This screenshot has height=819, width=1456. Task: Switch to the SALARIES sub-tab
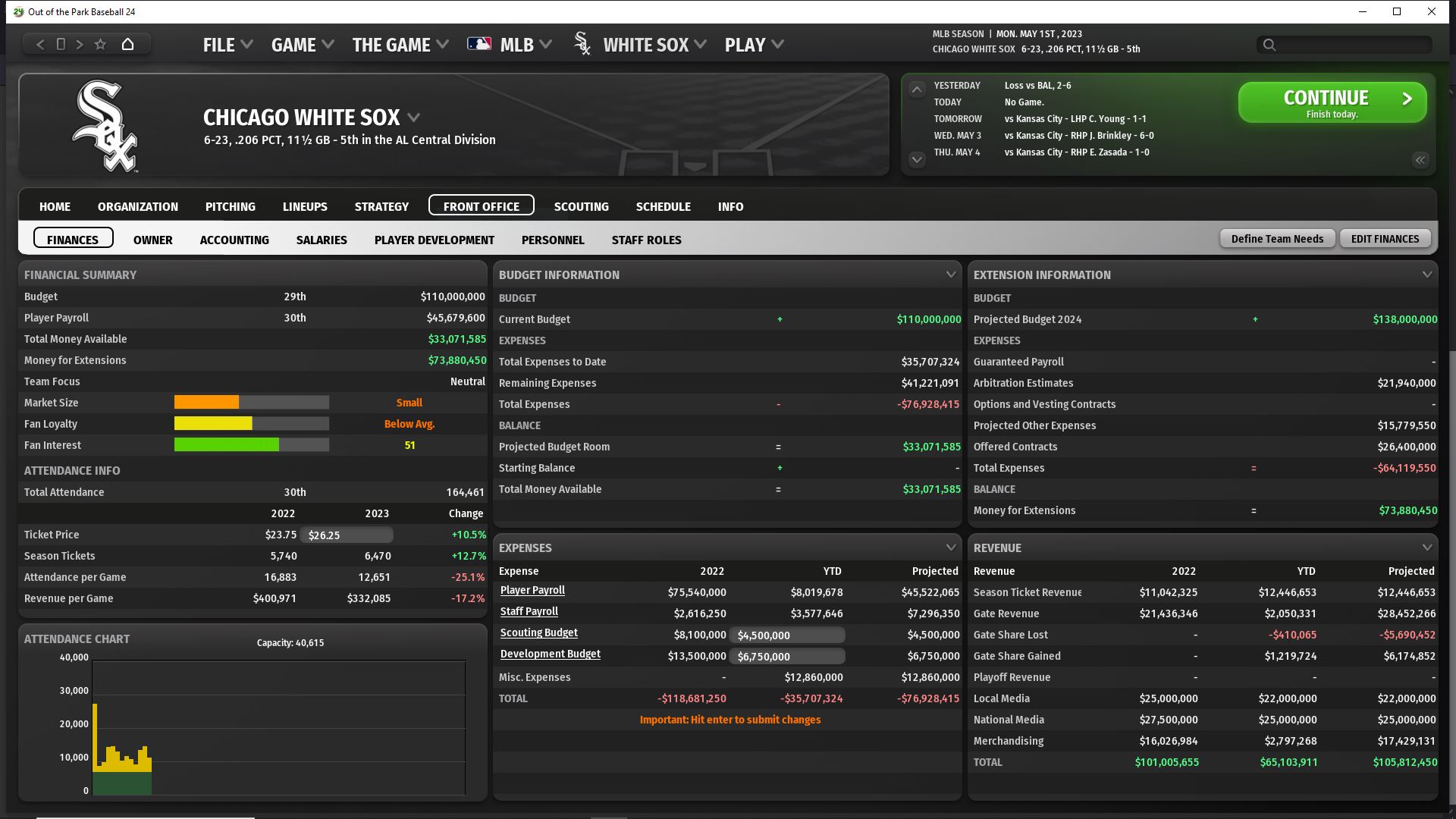coord(322,240)
